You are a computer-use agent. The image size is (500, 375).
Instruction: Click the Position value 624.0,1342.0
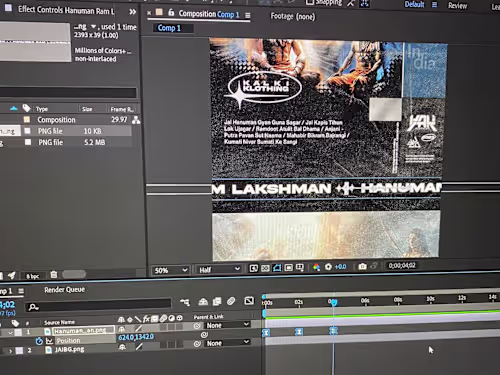(x=136, y=337)
